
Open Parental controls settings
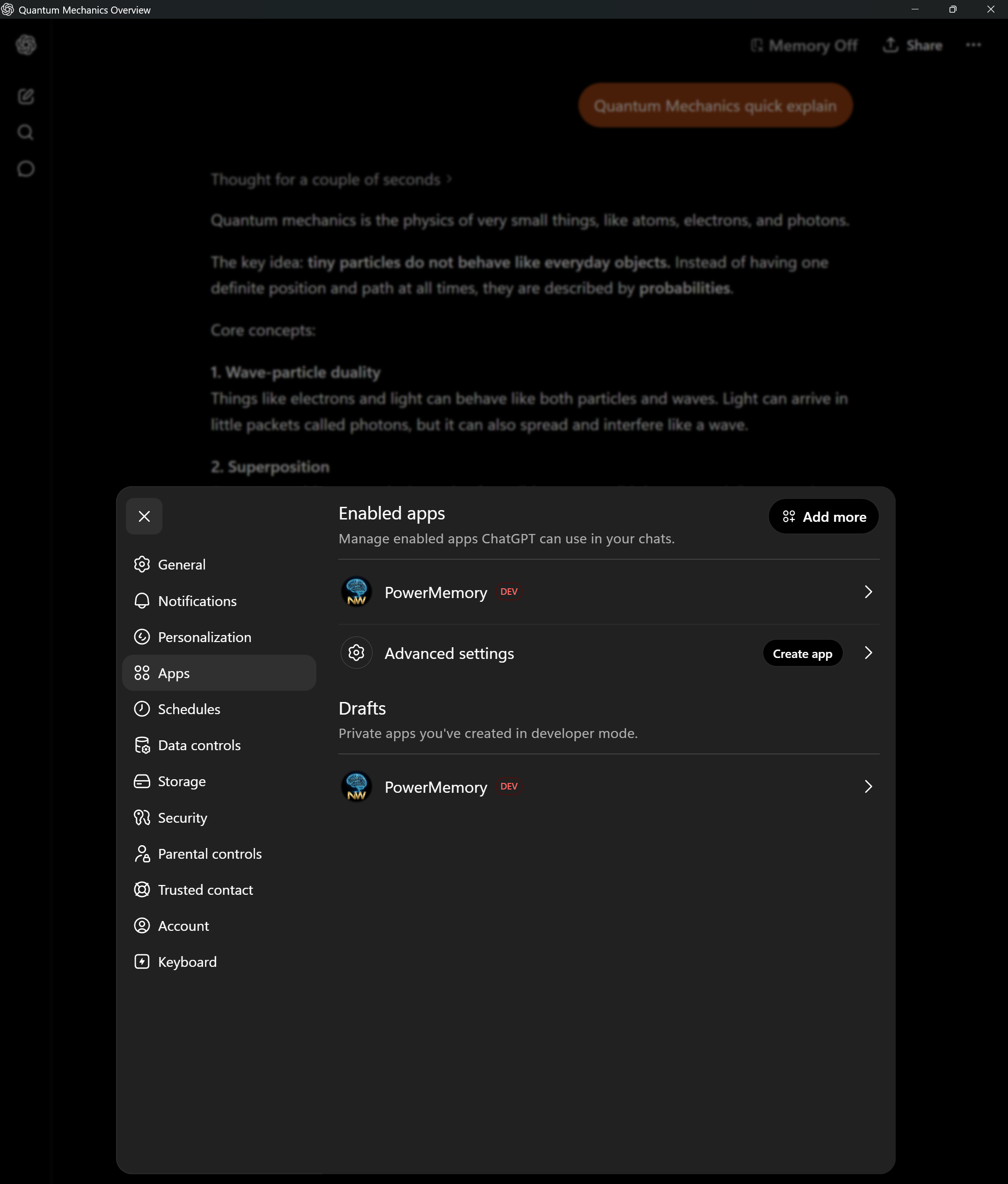pos(219,853)
